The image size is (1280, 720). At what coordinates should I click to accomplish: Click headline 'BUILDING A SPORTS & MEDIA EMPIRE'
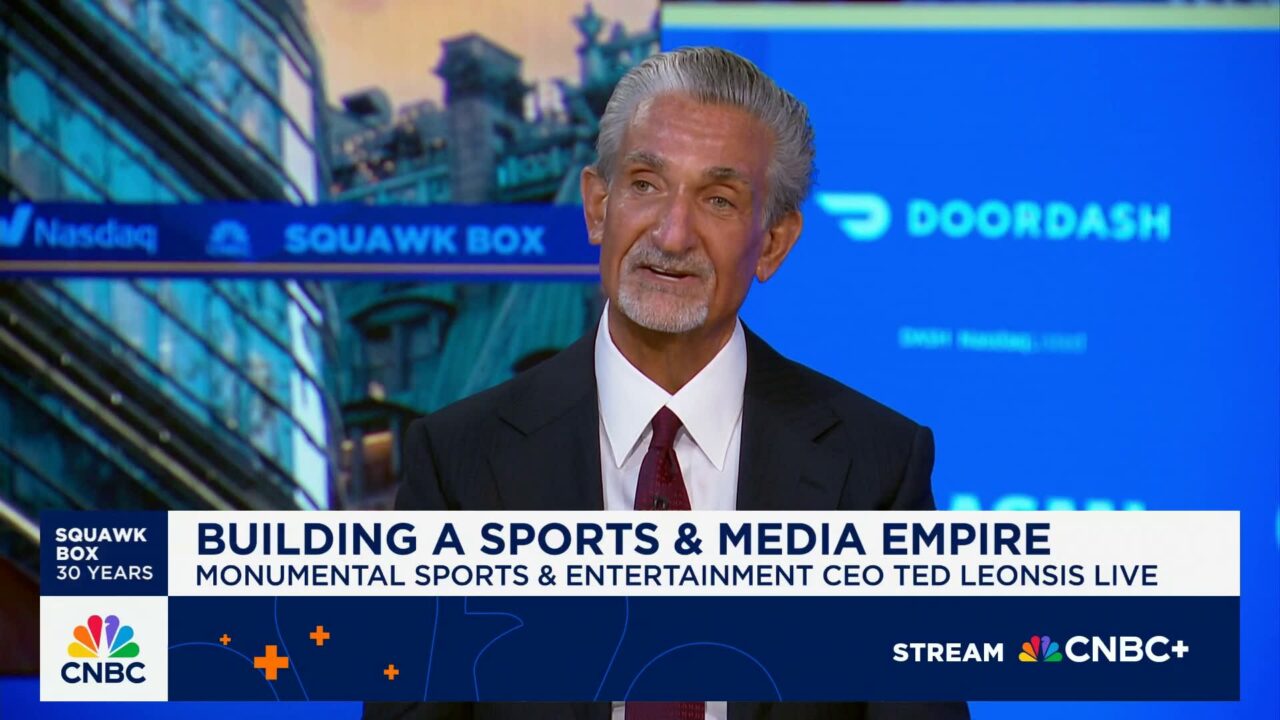623,539
